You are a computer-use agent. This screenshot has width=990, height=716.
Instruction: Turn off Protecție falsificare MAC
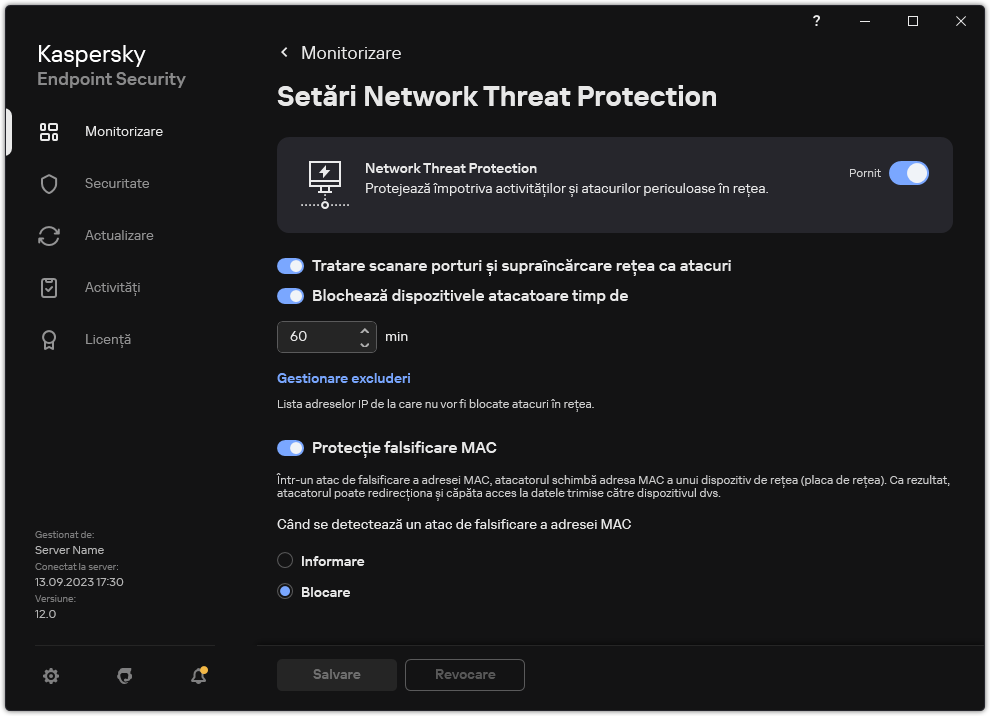pos(290,447)
